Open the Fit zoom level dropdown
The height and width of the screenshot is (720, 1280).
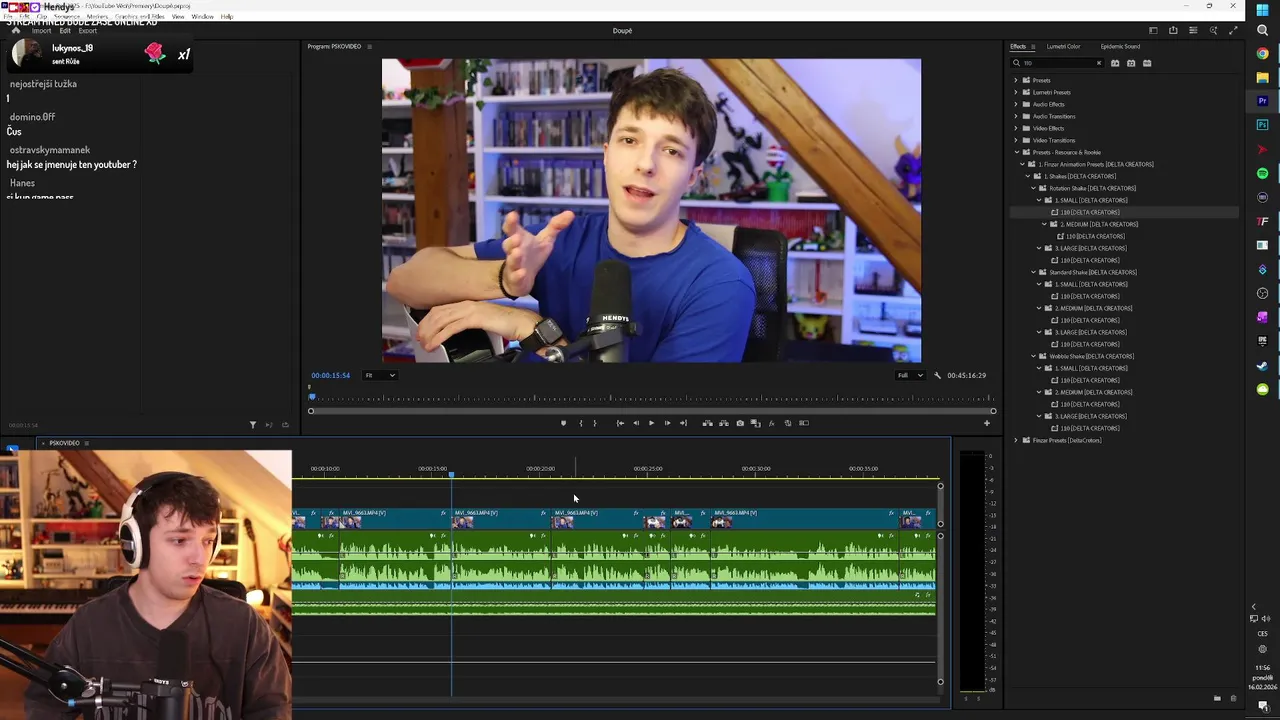click(380, 375)
